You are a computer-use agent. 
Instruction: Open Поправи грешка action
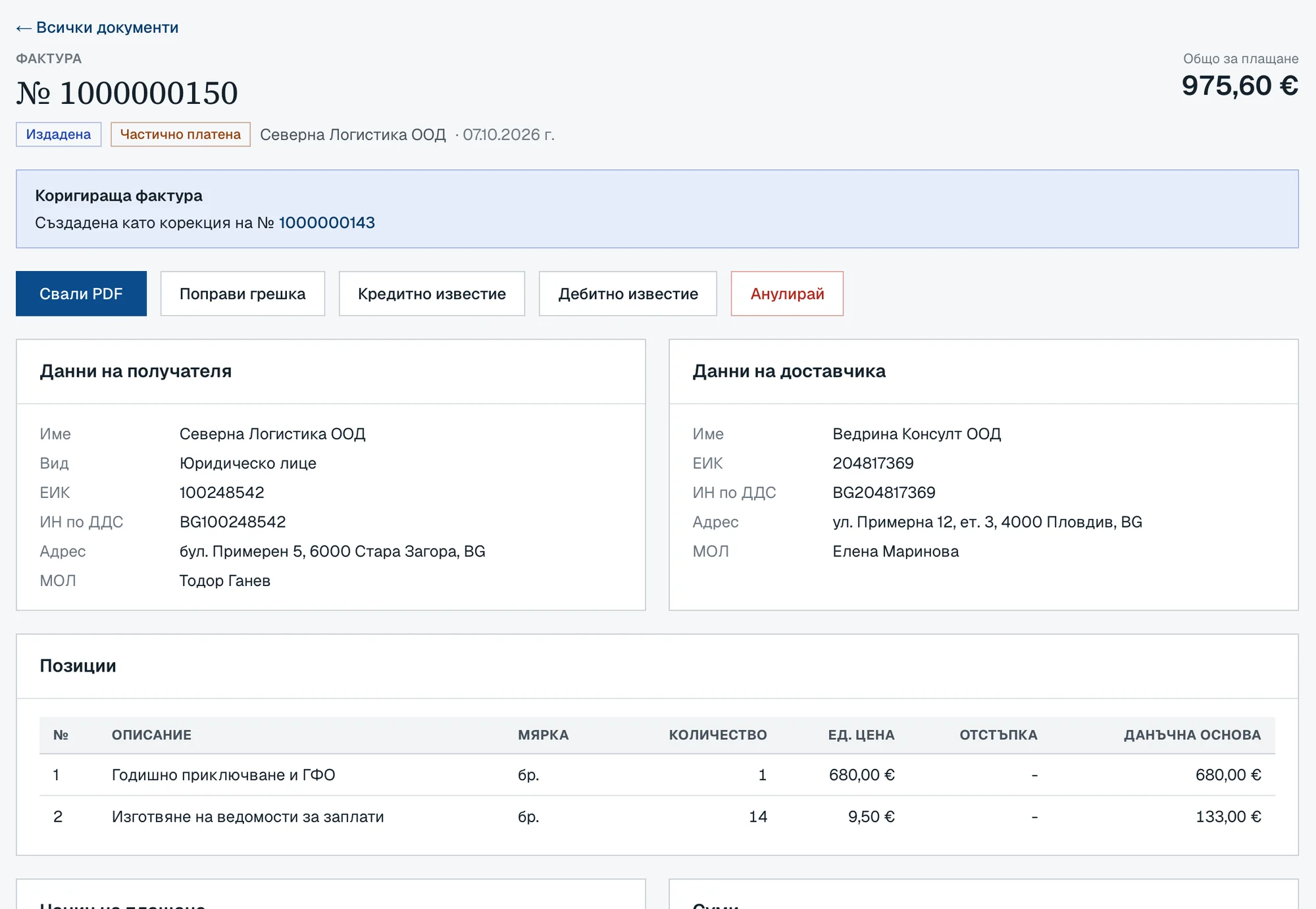pos(242,293)
